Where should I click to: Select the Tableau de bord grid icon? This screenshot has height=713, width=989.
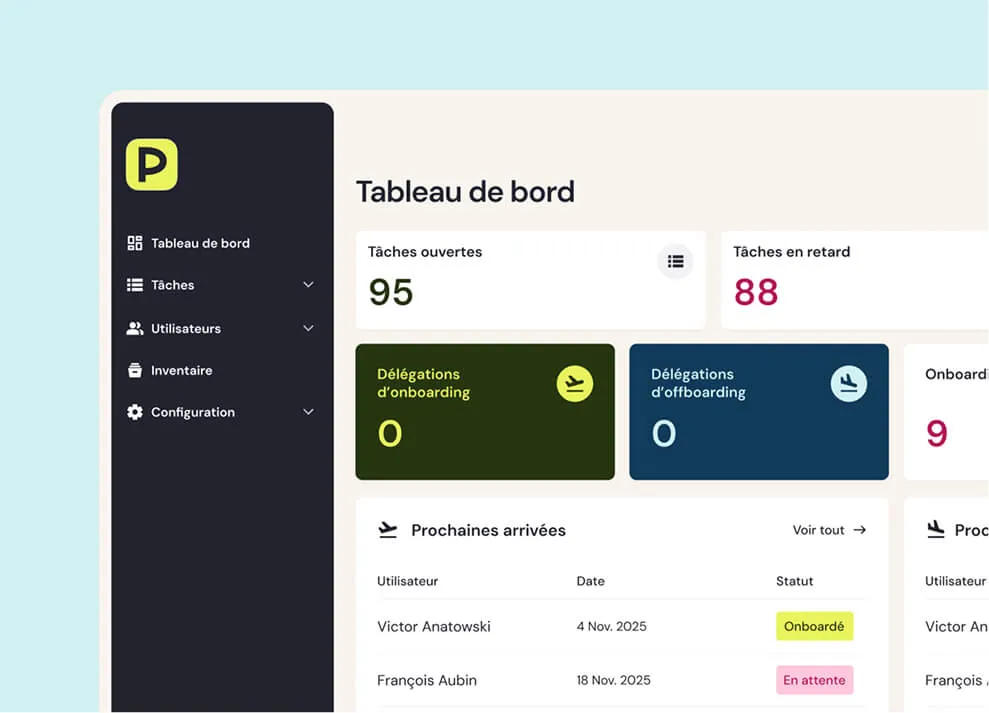tap(134, 242)
